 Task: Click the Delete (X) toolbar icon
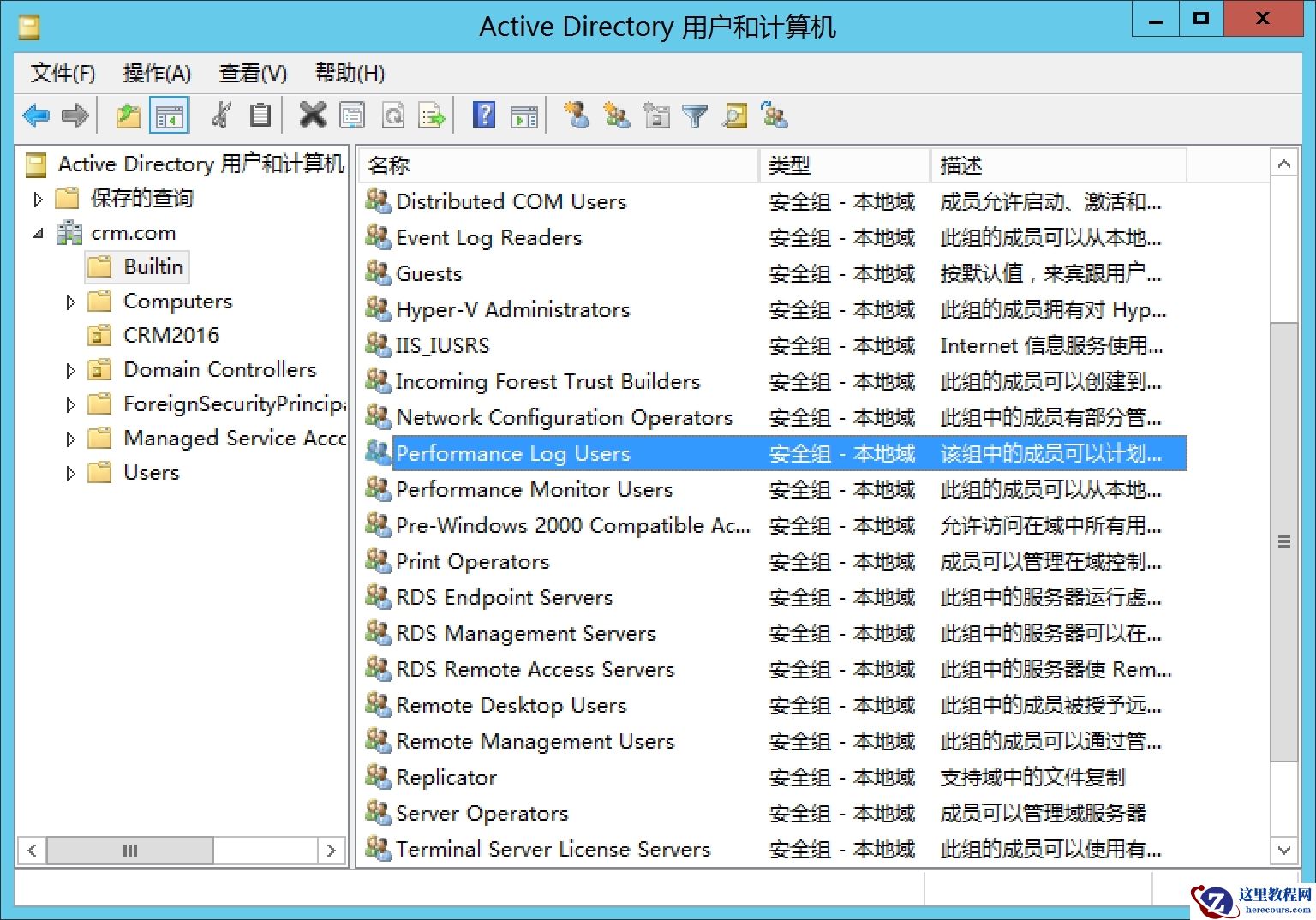coord(313,116)
